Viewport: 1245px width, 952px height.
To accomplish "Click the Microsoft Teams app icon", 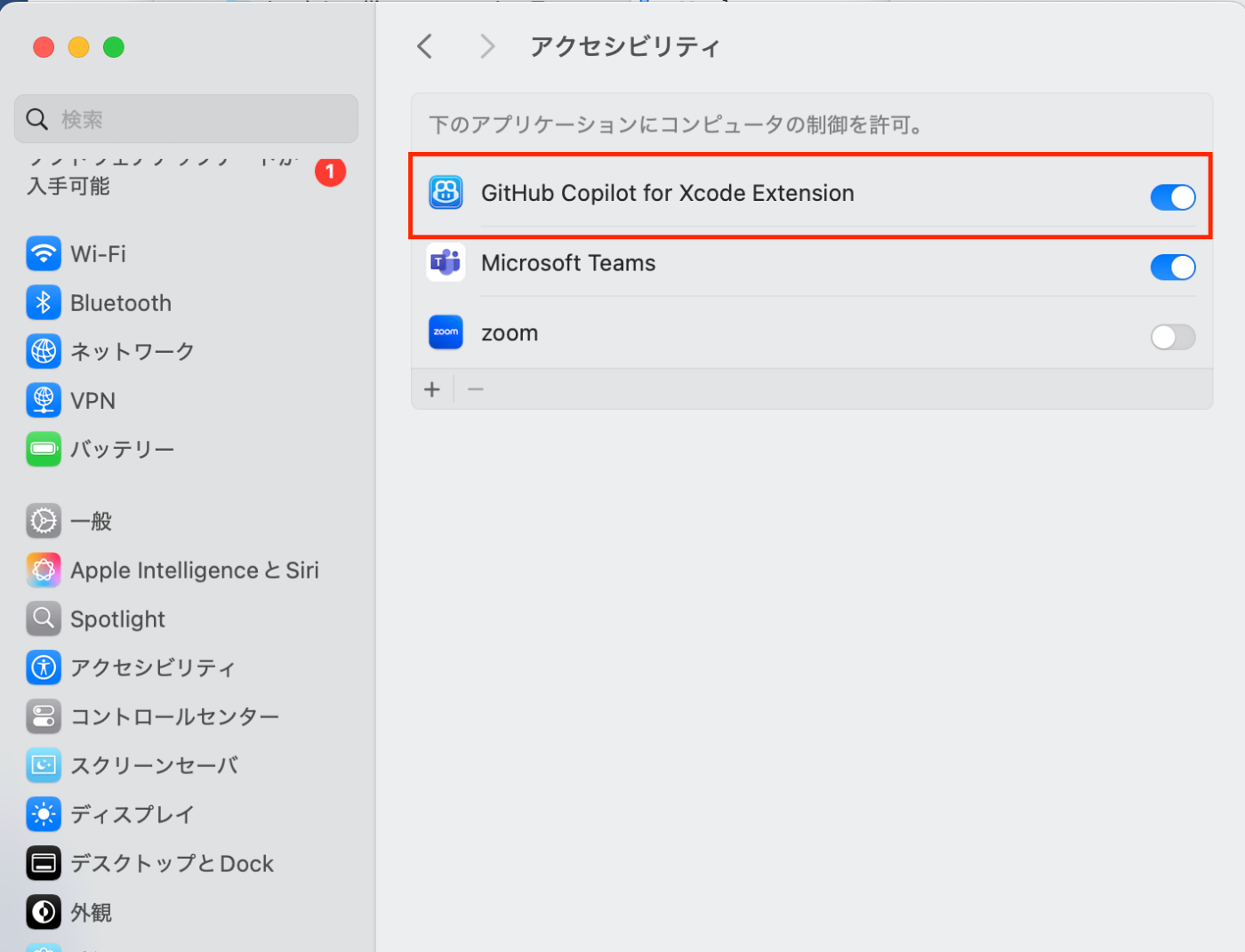I will click(x=446, y=262).
